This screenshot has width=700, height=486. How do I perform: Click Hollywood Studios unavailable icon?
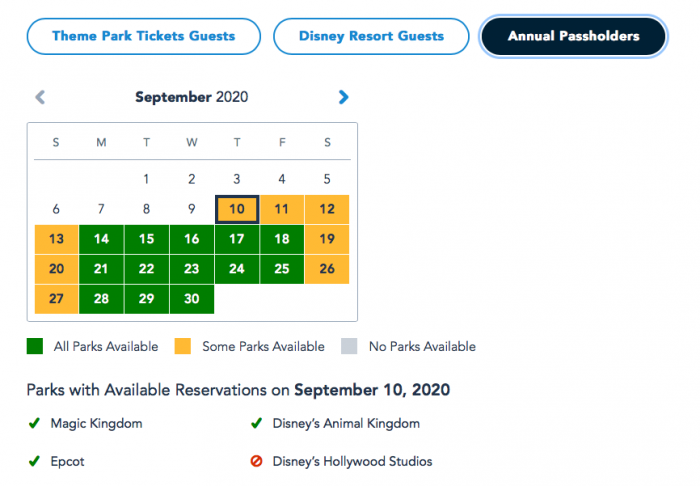click(x=256, y=461)
